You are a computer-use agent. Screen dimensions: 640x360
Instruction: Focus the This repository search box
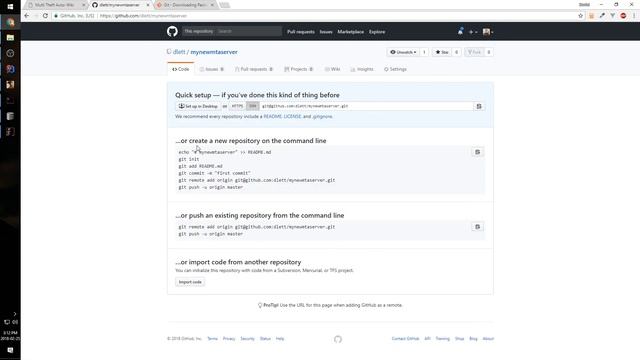pos(232,31)
